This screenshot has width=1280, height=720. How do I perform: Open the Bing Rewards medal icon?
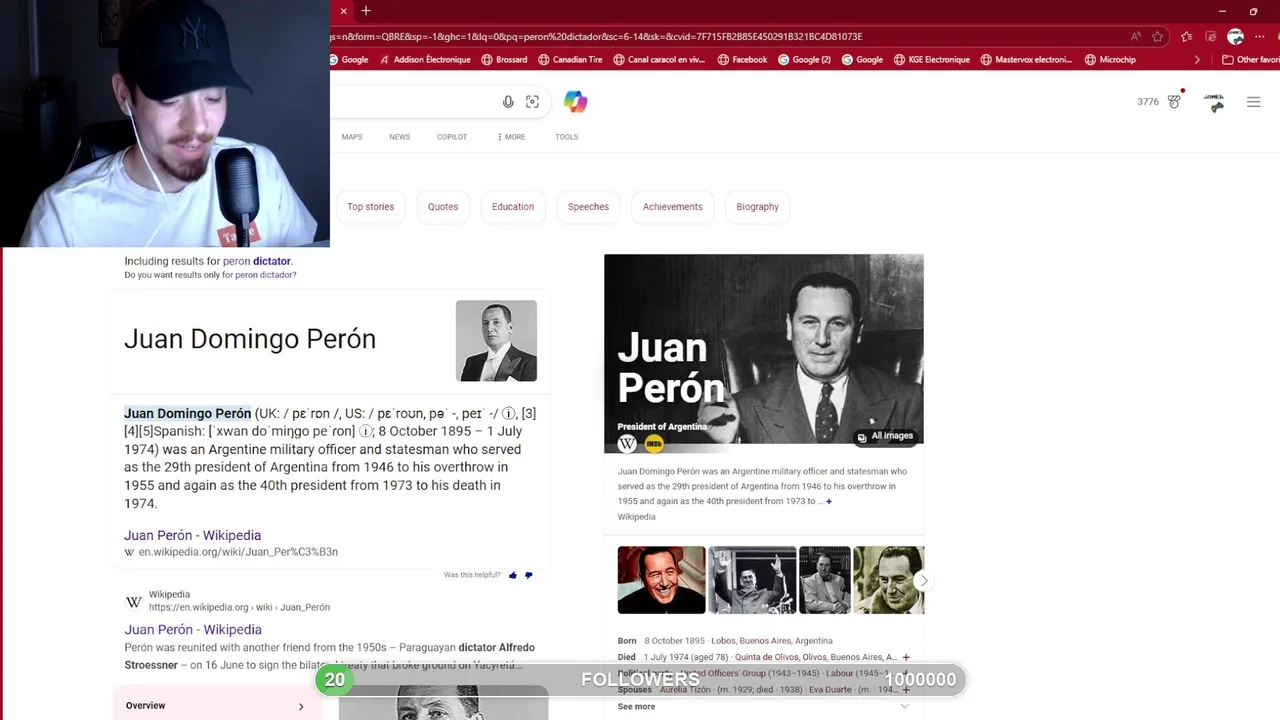click(x=1175, y=101)
